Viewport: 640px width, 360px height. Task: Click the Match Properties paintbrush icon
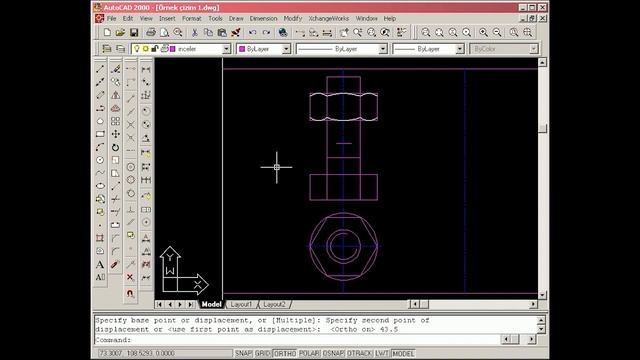click(x=236, y=32)
